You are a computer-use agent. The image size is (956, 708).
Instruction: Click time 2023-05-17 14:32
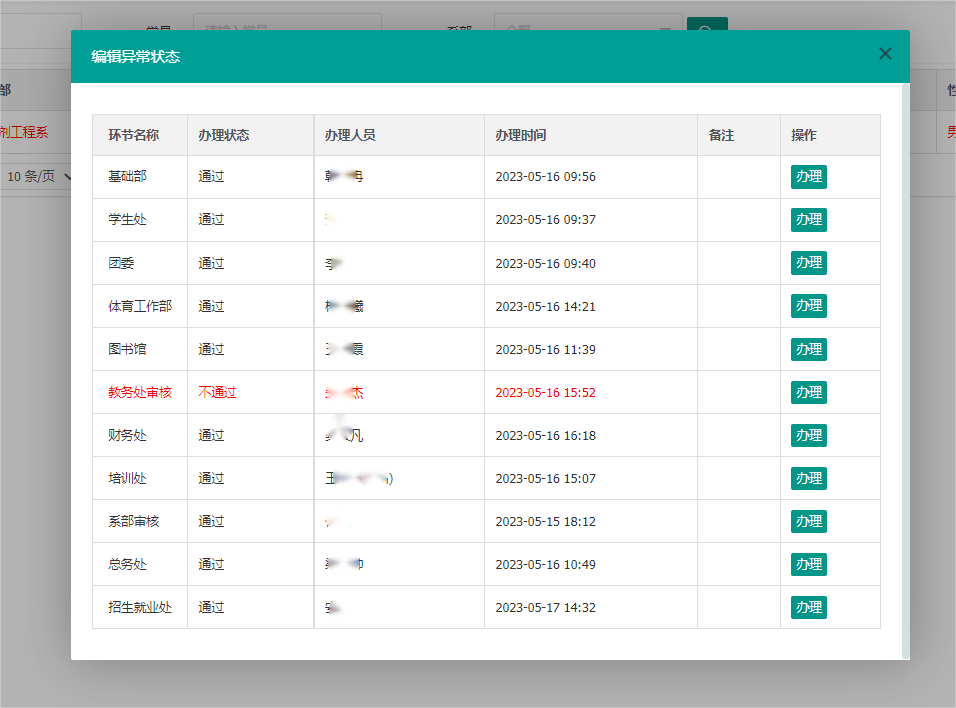point(545,607)
